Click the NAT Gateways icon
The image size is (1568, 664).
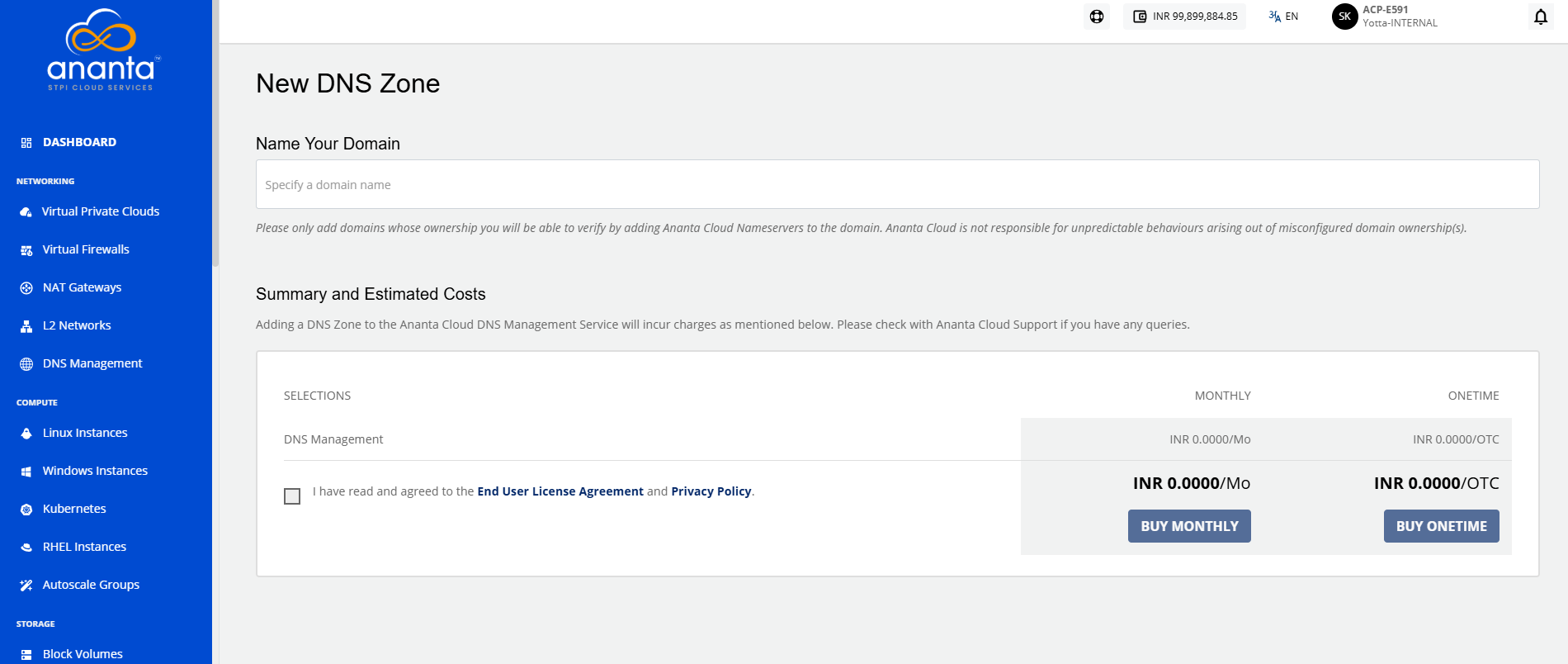point(26,288)
